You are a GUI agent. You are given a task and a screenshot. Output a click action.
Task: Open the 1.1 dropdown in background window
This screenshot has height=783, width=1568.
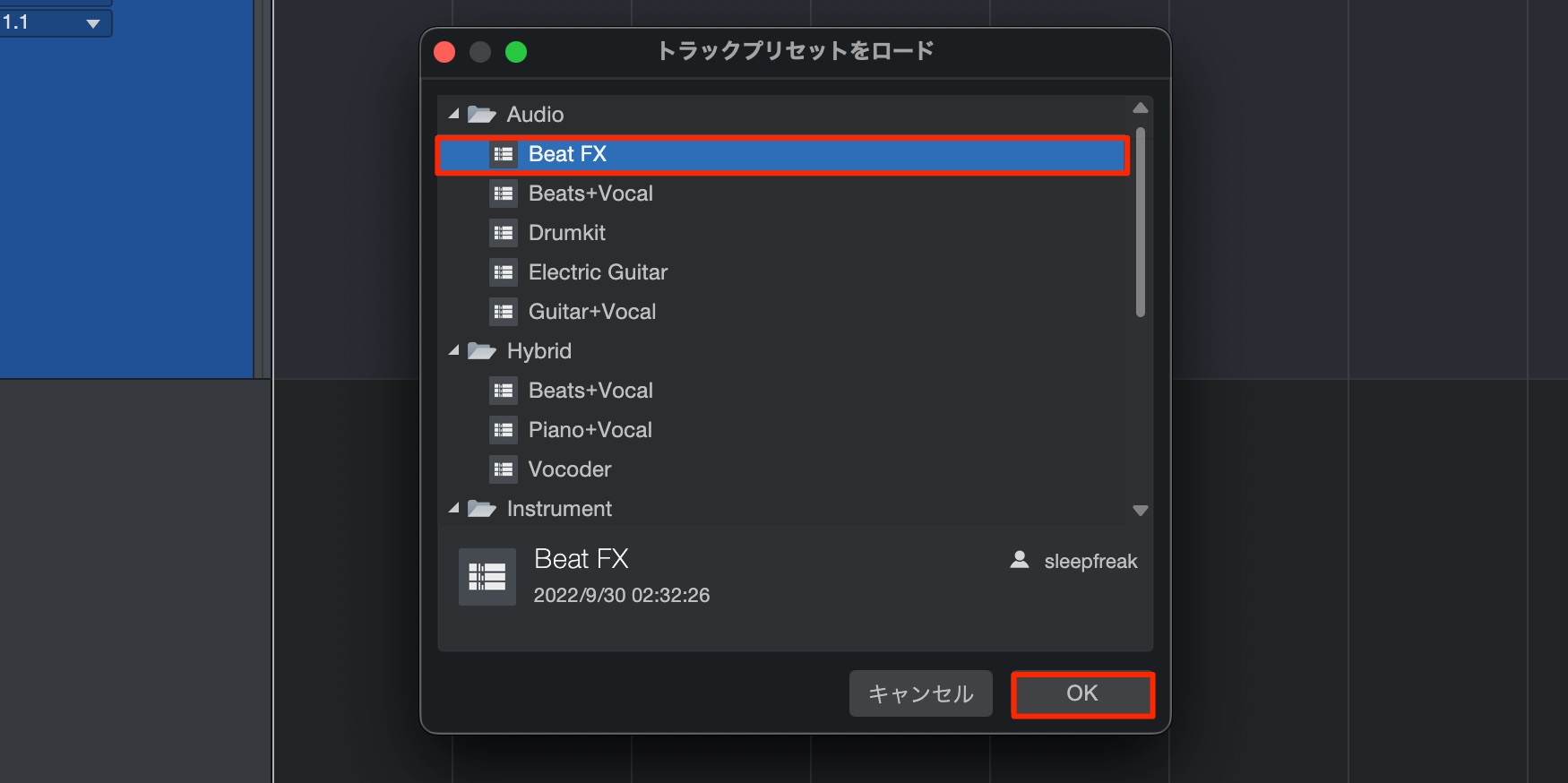(x=93, y=23)
